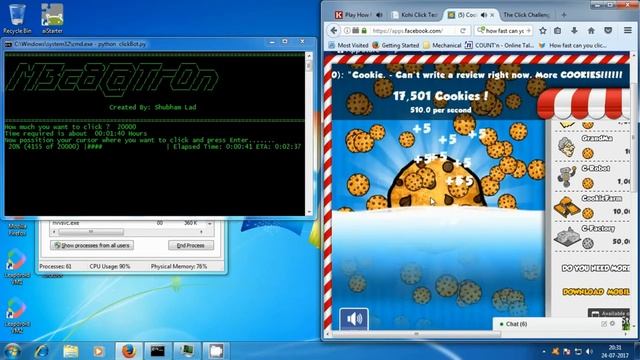Click the green padlock security icon
This screenshot has width=640, height=360.
[x=364, y=31]
